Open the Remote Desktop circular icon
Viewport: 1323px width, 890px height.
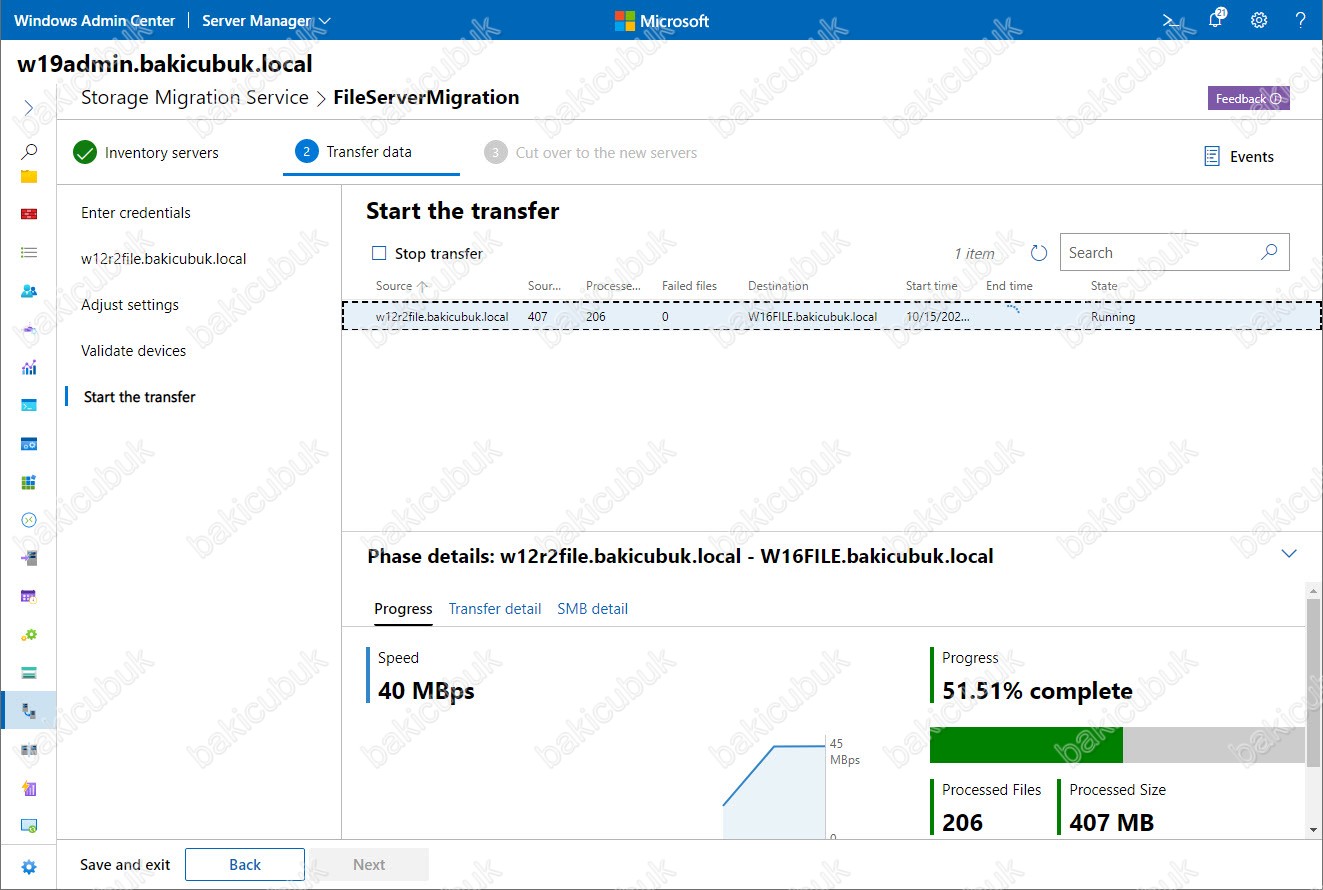[29, 520]
